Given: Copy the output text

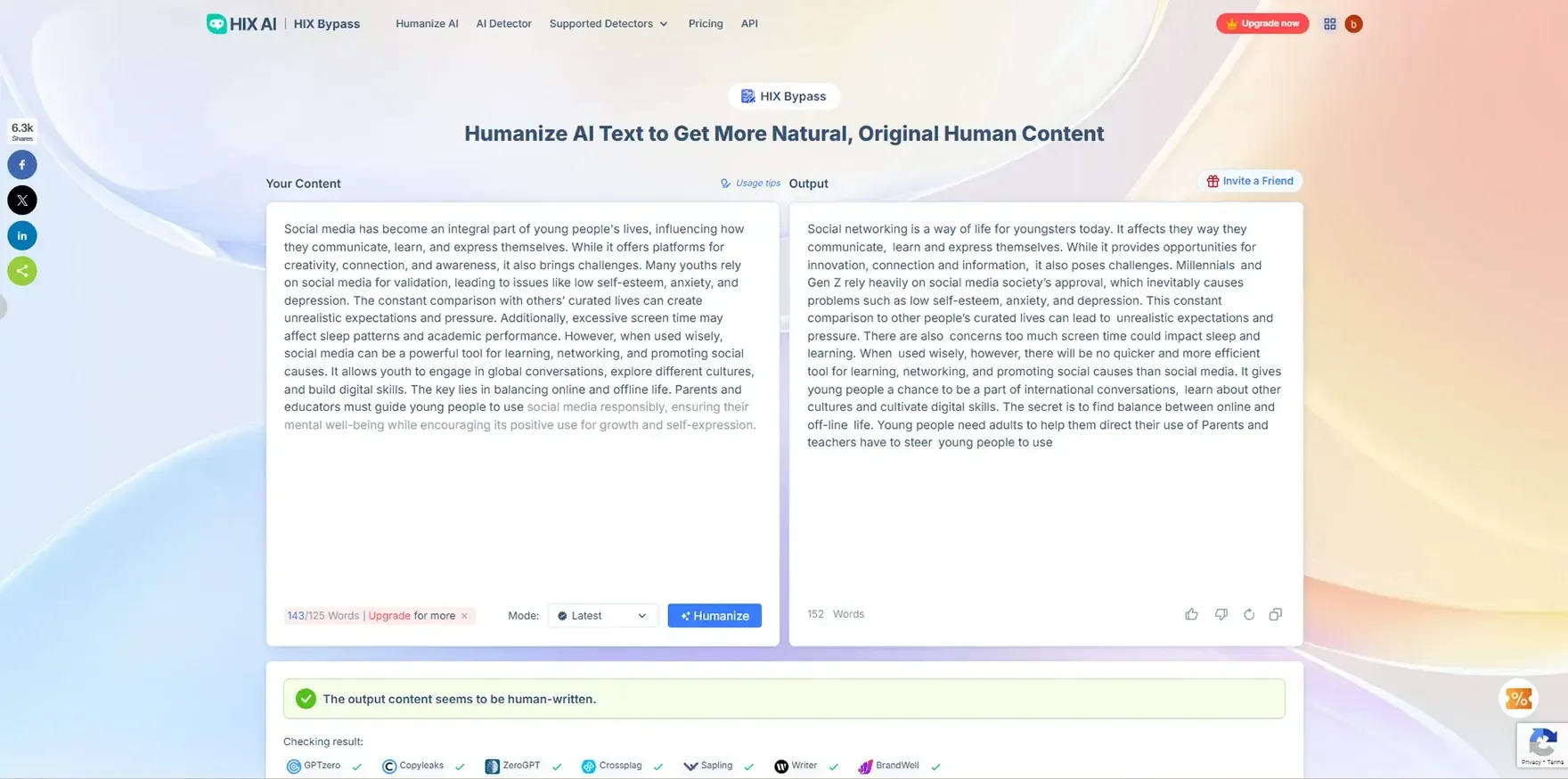Looking at the screenshot, I should tap(1276, 614).
